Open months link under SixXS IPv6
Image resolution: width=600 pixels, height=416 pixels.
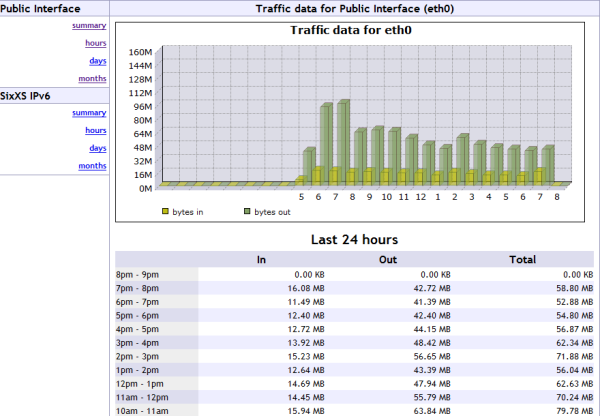coord(92,166)
